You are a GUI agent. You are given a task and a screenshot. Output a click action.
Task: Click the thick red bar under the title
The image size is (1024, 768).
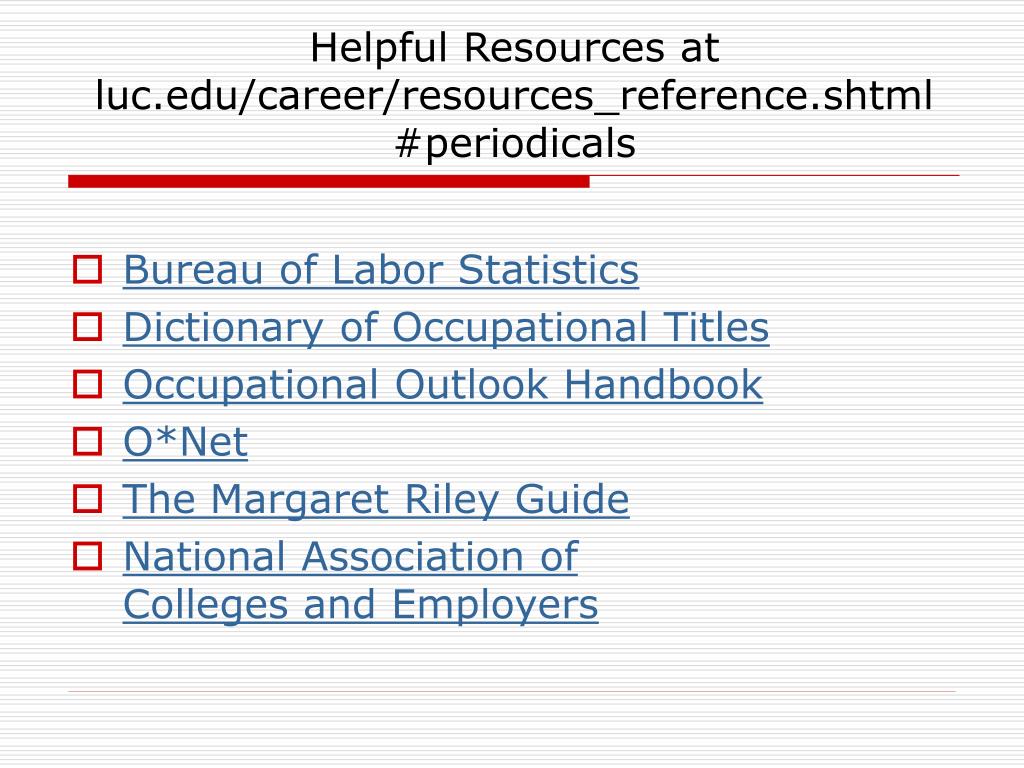[x=328, y=182]
